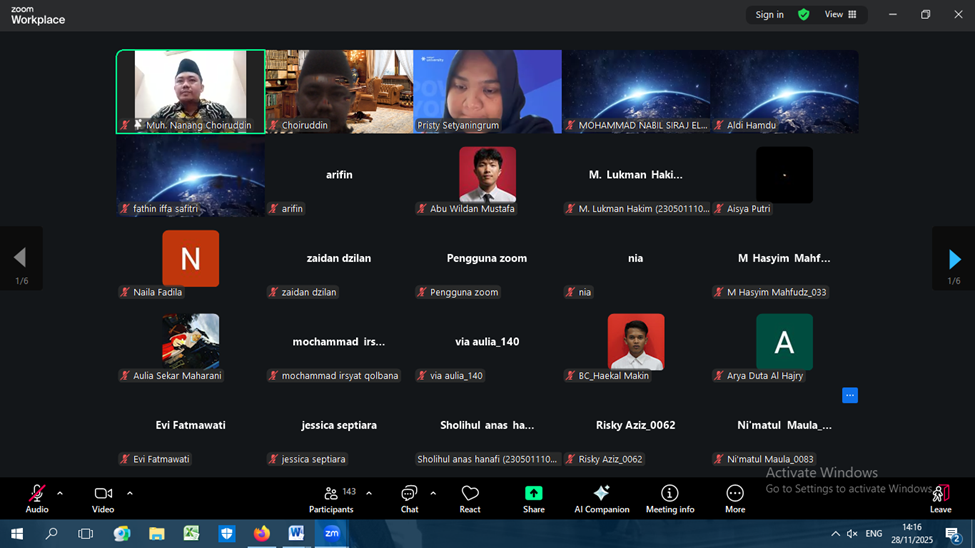Open the React emoji panel

pyautogui.click(x=470, y=498)
